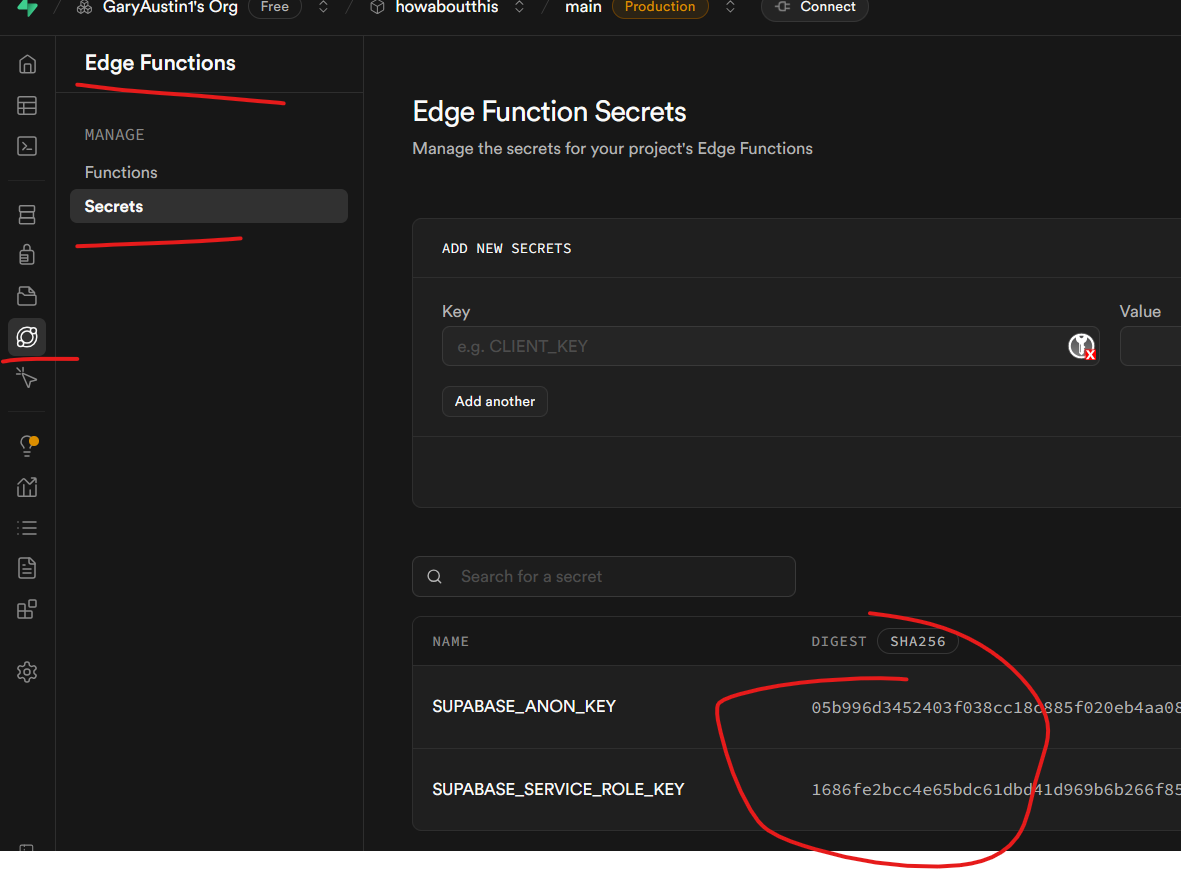Open the SQL Editor icon
This screenshot has height=870, width=1181.
coord(27,146)
